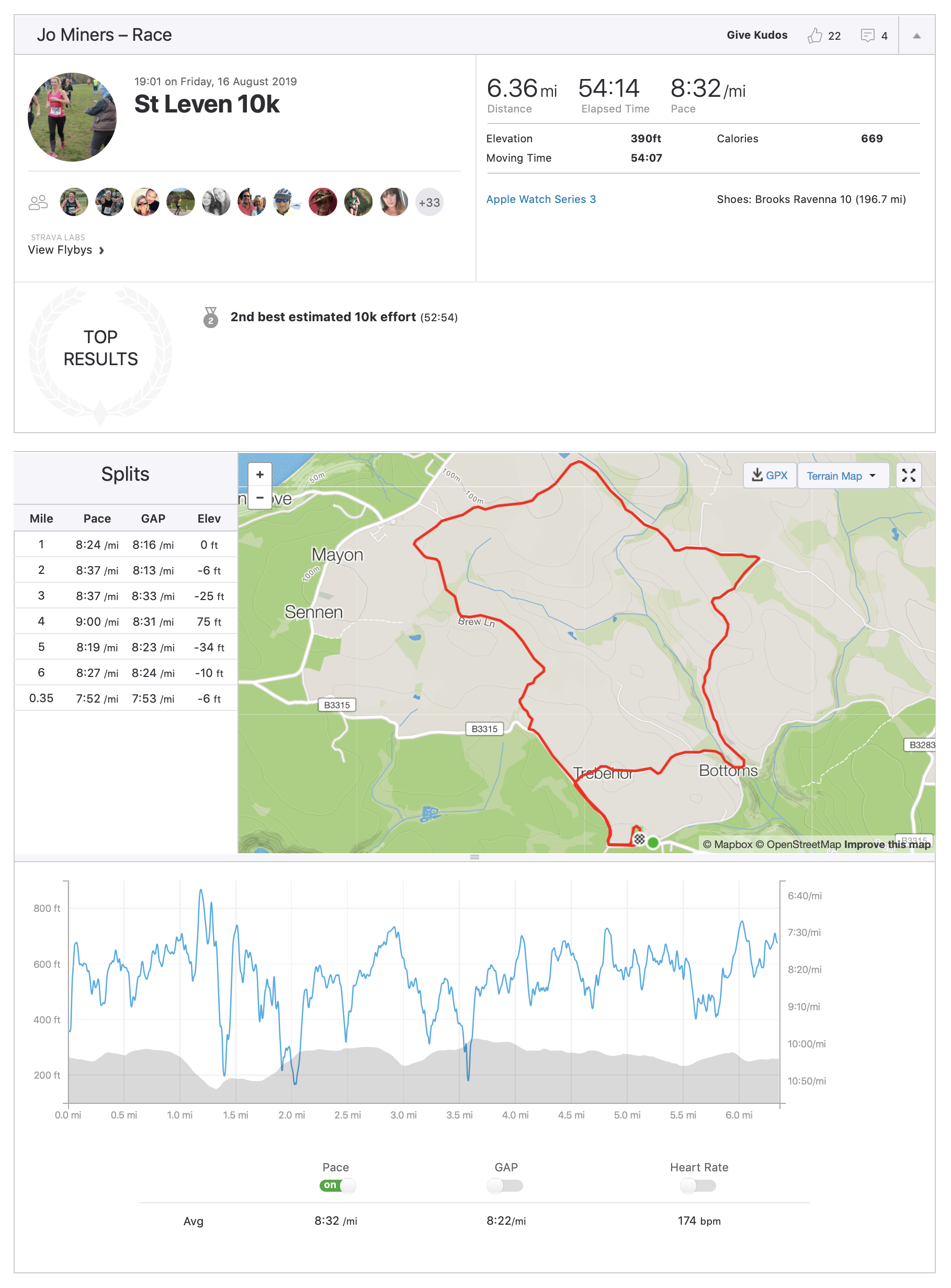The width and height of the screenshot is (951, 1288).
Task: Show the +33 additional athletes
Action: point(429,202)
